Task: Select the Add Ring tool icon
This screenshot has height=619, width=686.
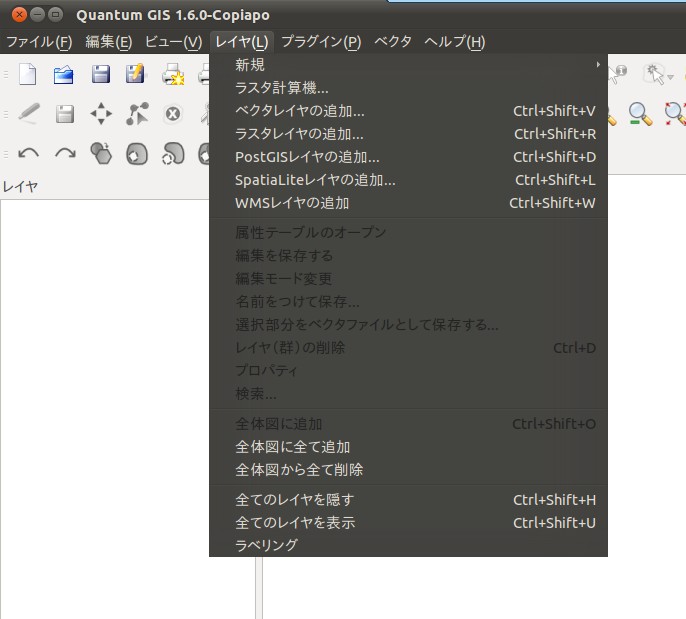Action: point(137,154)
